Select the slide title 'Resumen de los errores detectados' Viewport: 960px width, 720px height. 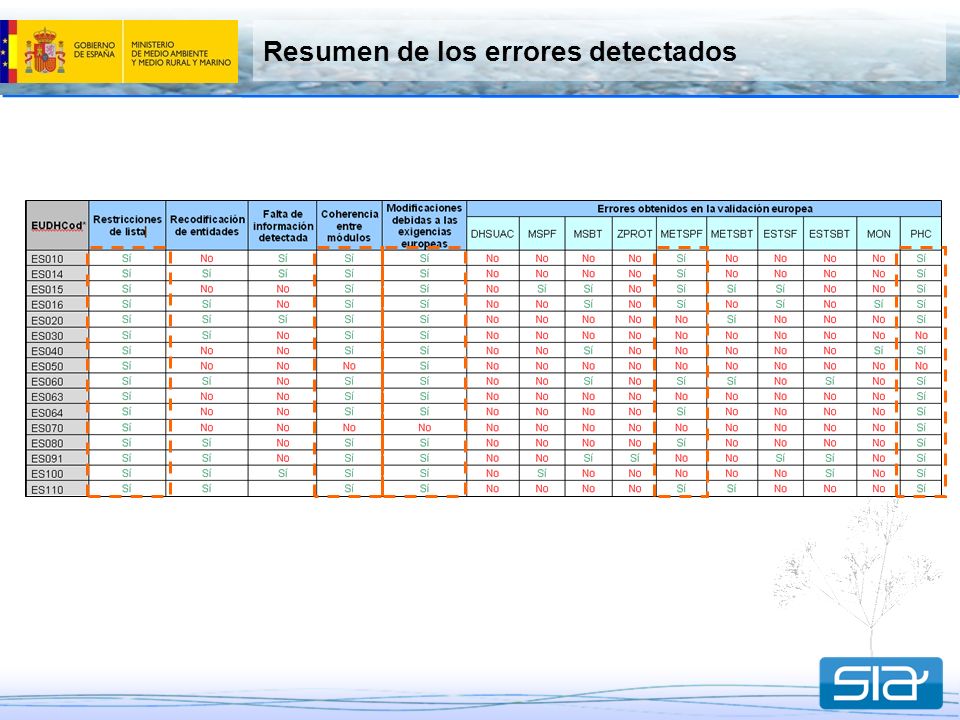point(500,51)
